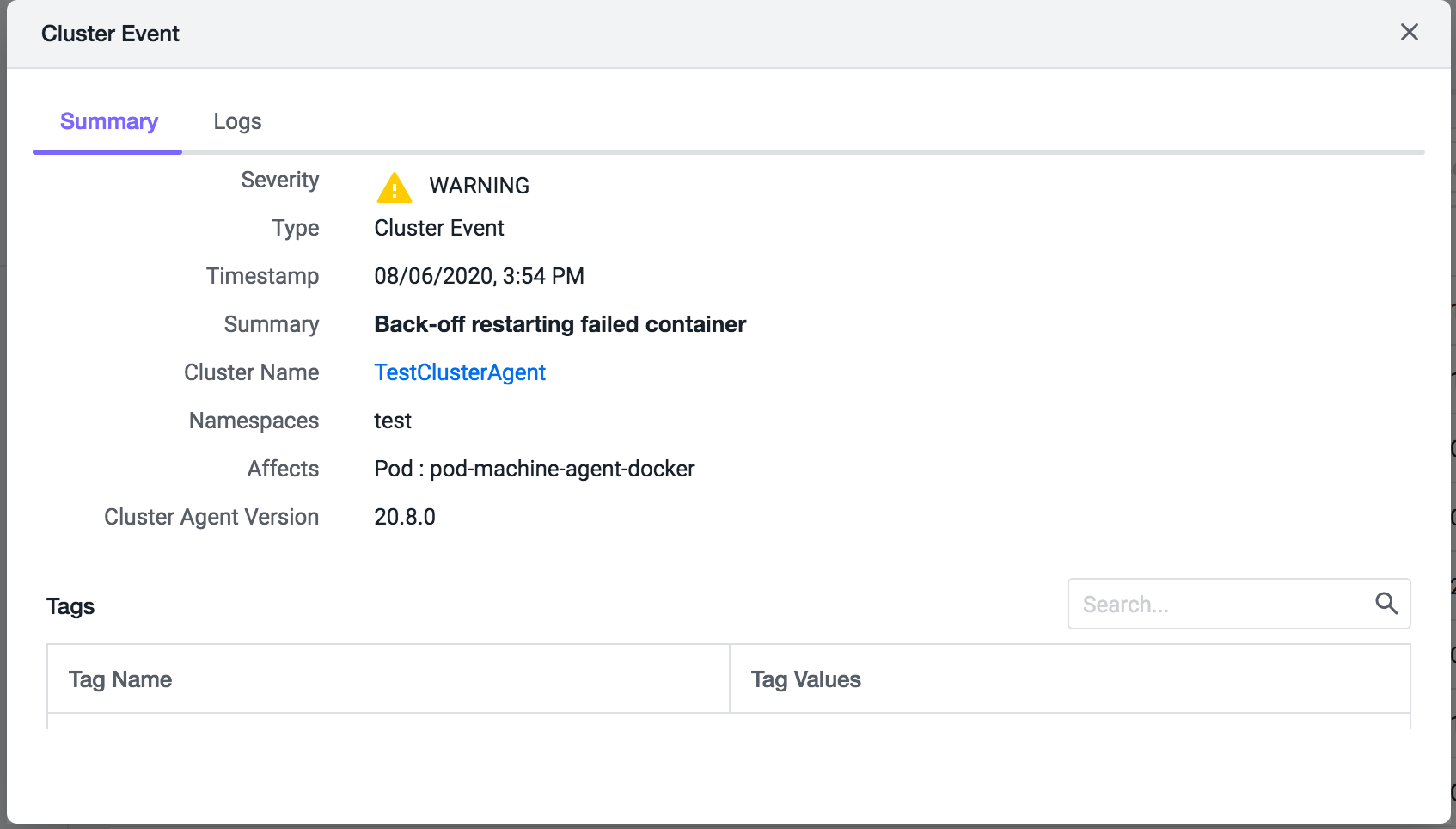This screenshot has height=829, width=1456.
Task: Click the magnifying glass search icon
Action: click(x=1386, y=604)
